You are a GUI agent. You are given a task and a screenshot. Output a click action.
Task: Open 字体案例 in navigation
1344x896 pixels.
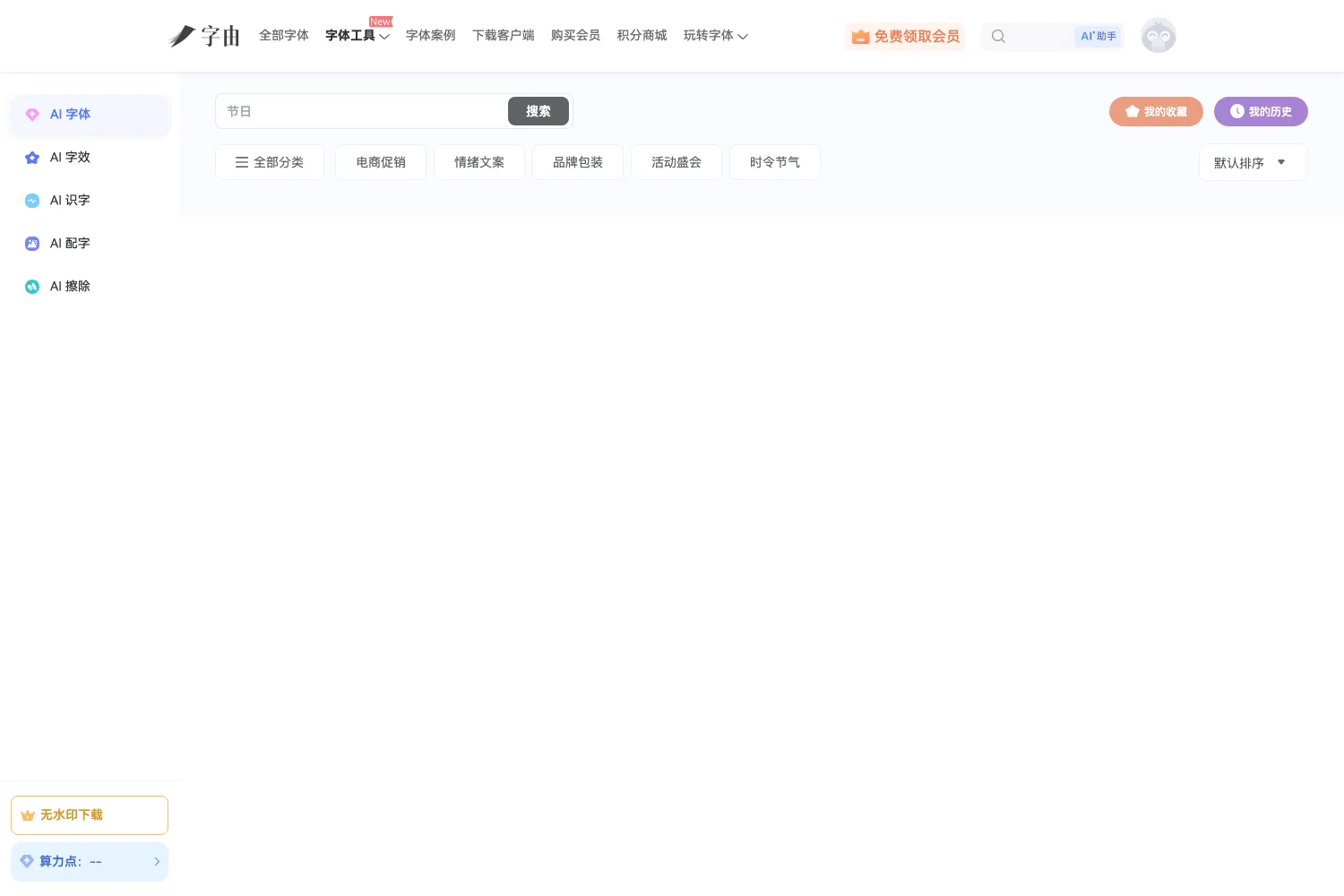tap(431, 36)
